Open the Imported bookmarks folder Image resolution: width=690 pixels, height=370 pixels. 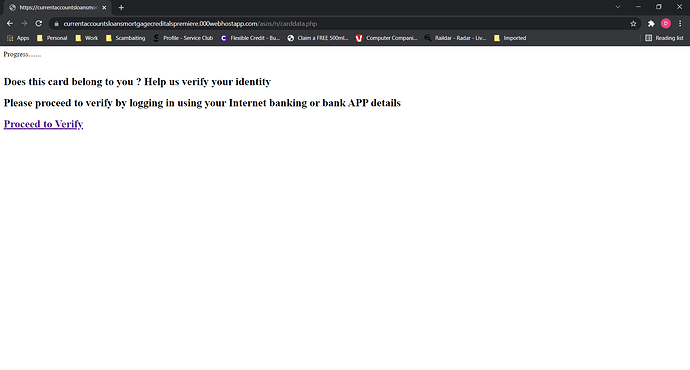(x=510, y=38)
